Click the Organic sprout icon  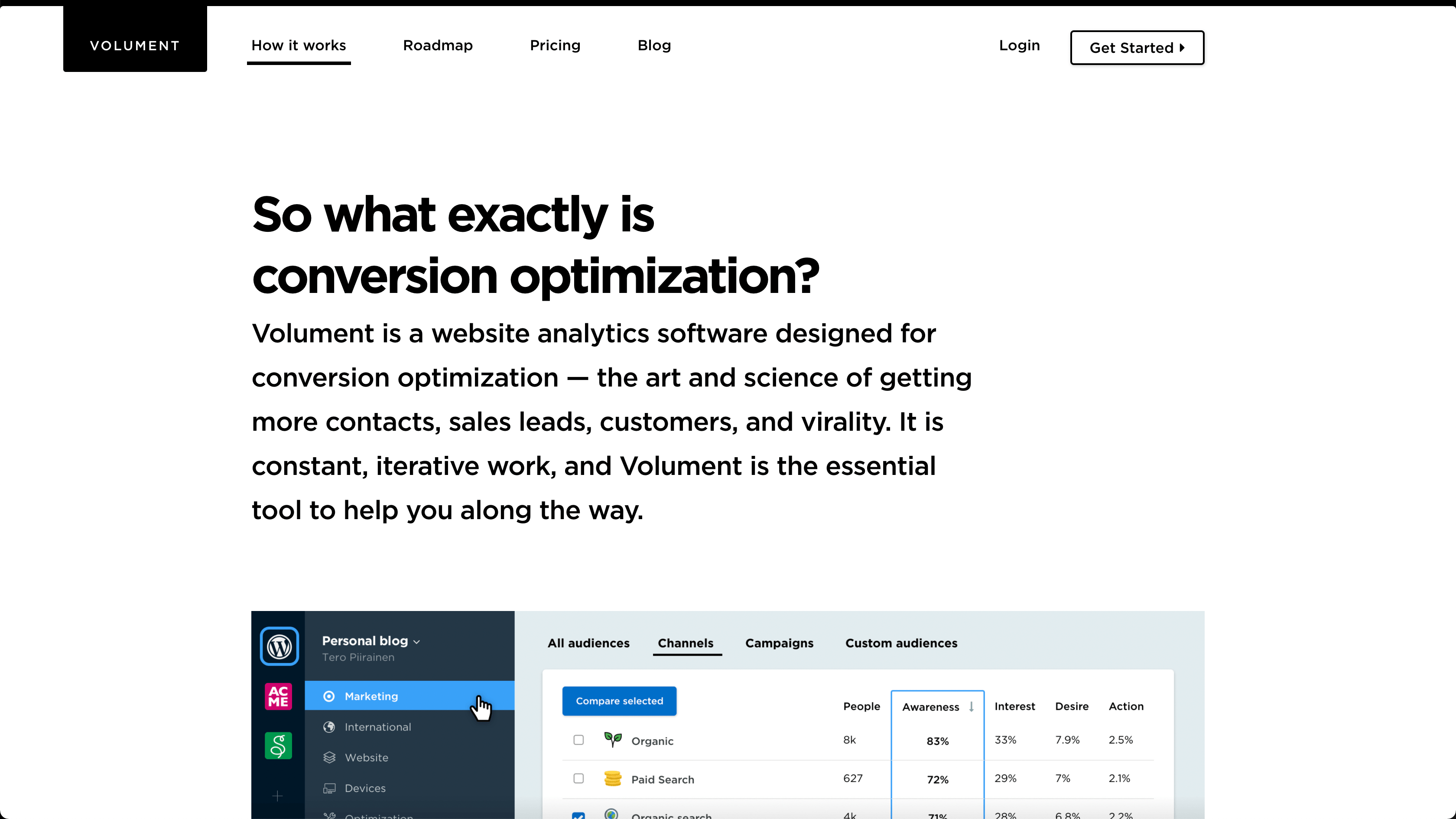pyautogui.click(x=613, y=739)
